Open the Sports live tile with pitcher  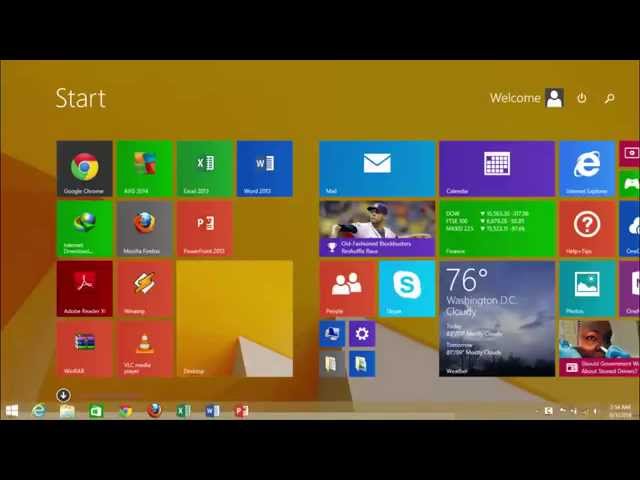(x=377, y=229)
